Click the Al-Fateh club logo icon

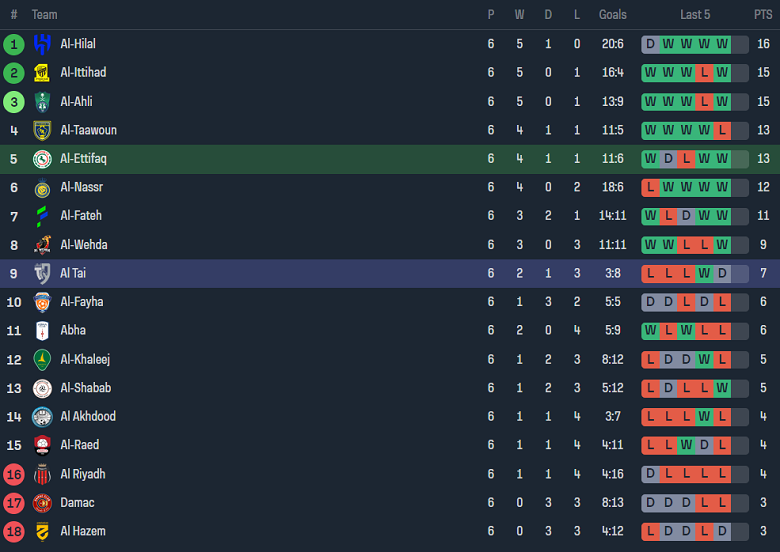[42, 216]
